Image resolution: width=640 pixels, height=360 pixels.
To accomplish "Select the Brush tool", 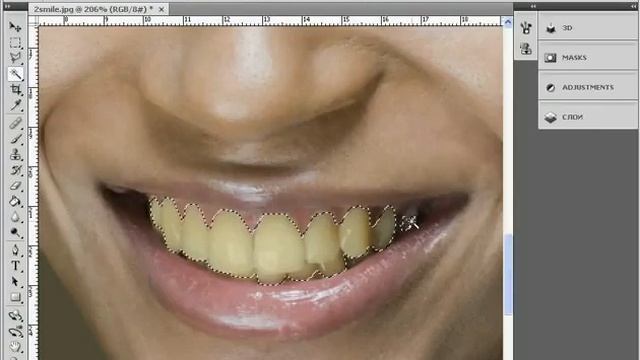I will (x=15, y=138).
